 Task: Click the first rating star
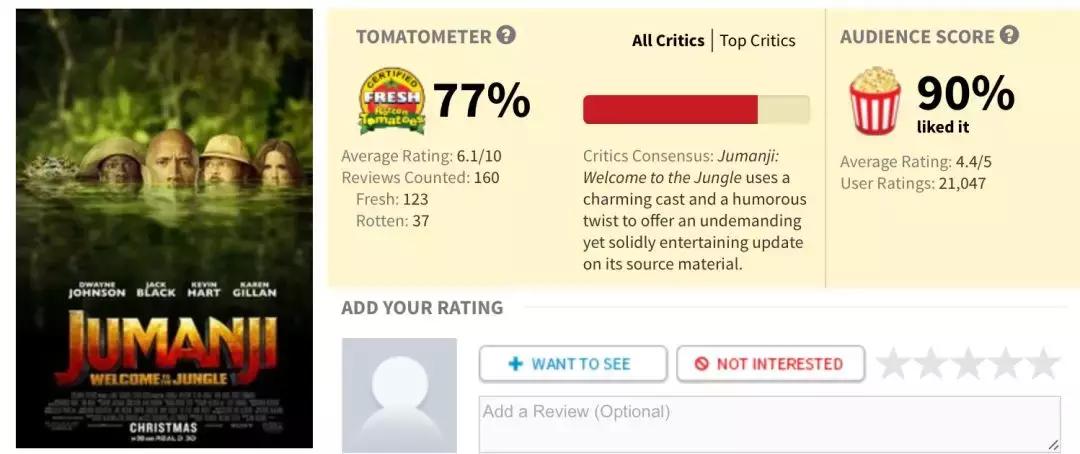(893, 364)
